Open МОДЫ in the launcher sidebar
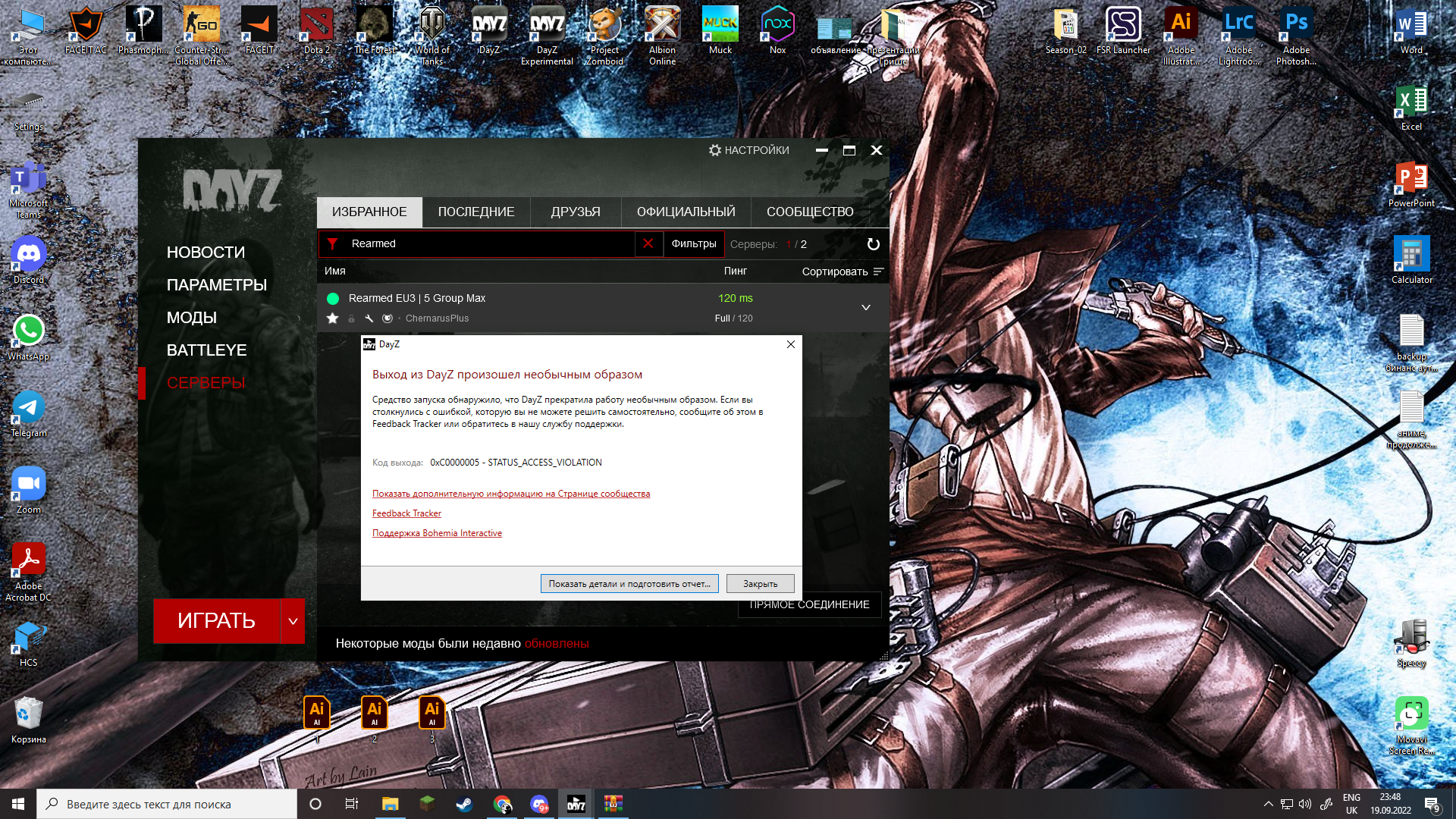 tap(192, 318)
